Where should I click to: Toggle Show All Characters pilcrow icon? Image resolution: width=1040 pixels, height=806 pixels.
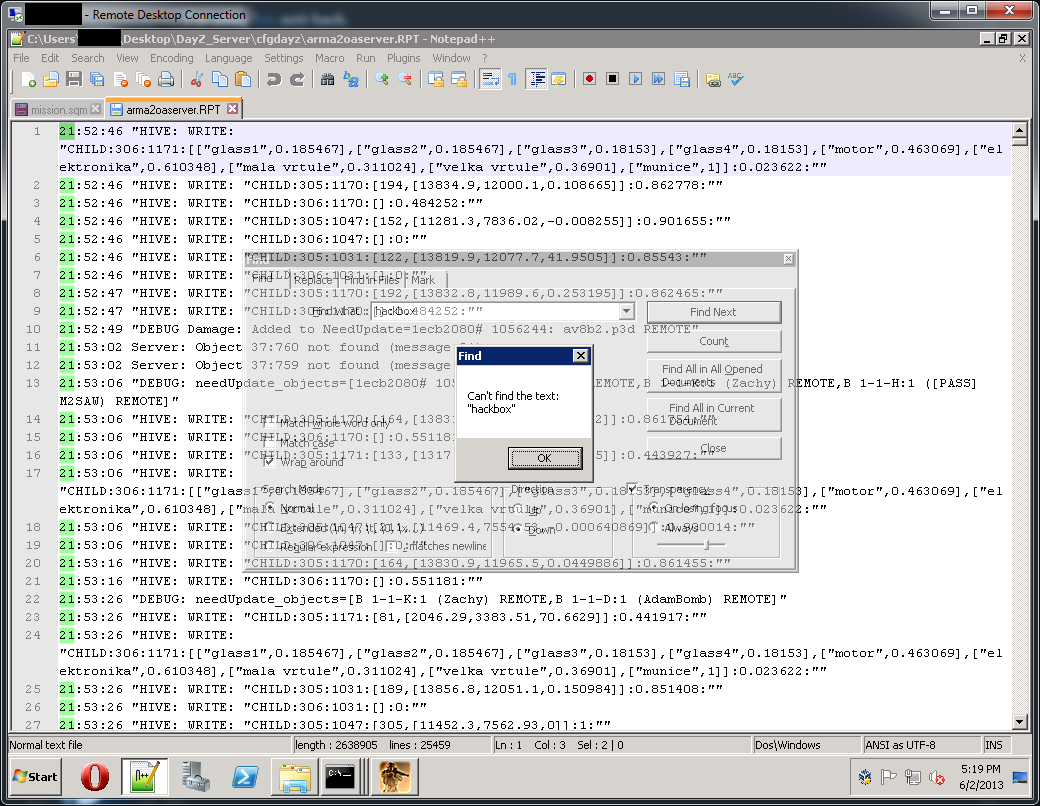point(513,80)
